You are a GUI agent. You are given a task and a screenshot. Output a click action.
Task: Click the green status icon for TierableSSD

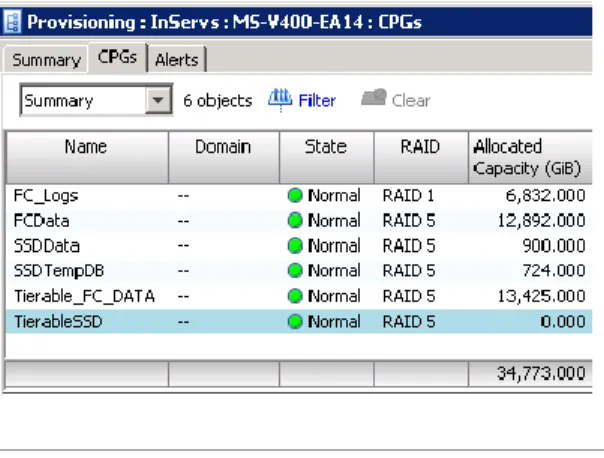(295, 322)
